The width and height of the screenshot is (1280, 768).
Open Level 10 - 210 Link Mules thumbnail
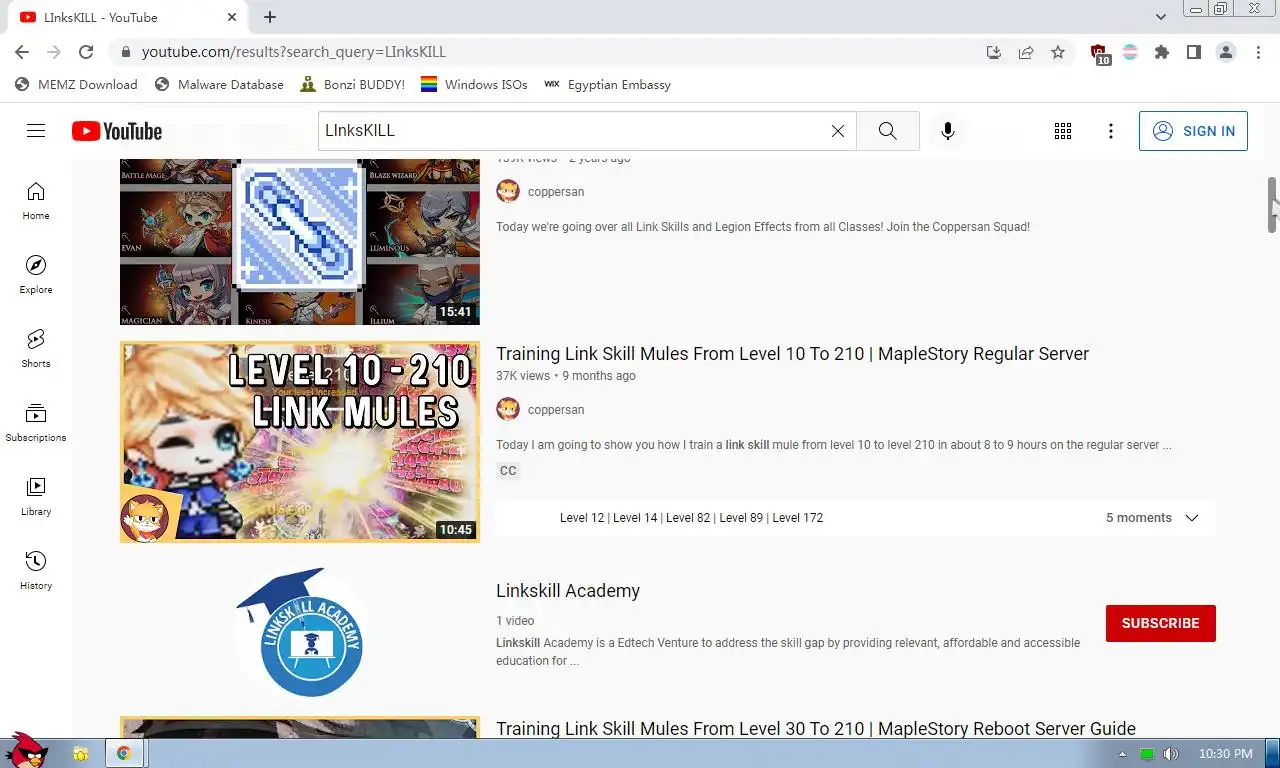tap(300, 442)
